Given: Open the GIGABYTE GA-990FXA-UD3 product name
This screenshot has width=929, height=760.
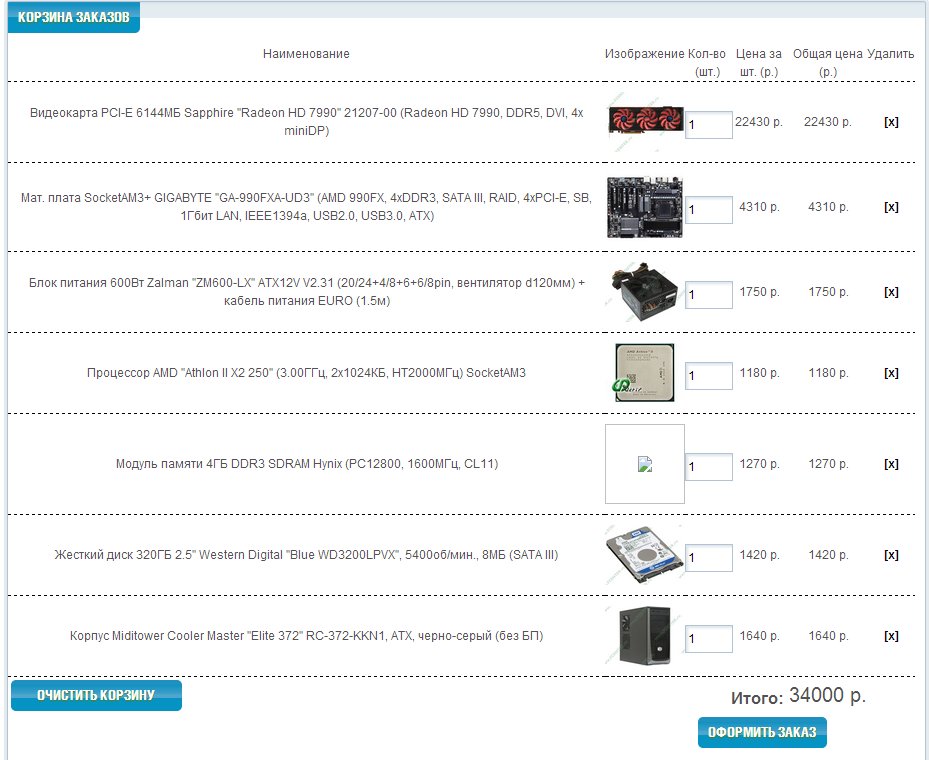Looking at the screenshot, I should pyautogui.click(x=306, y=207).
